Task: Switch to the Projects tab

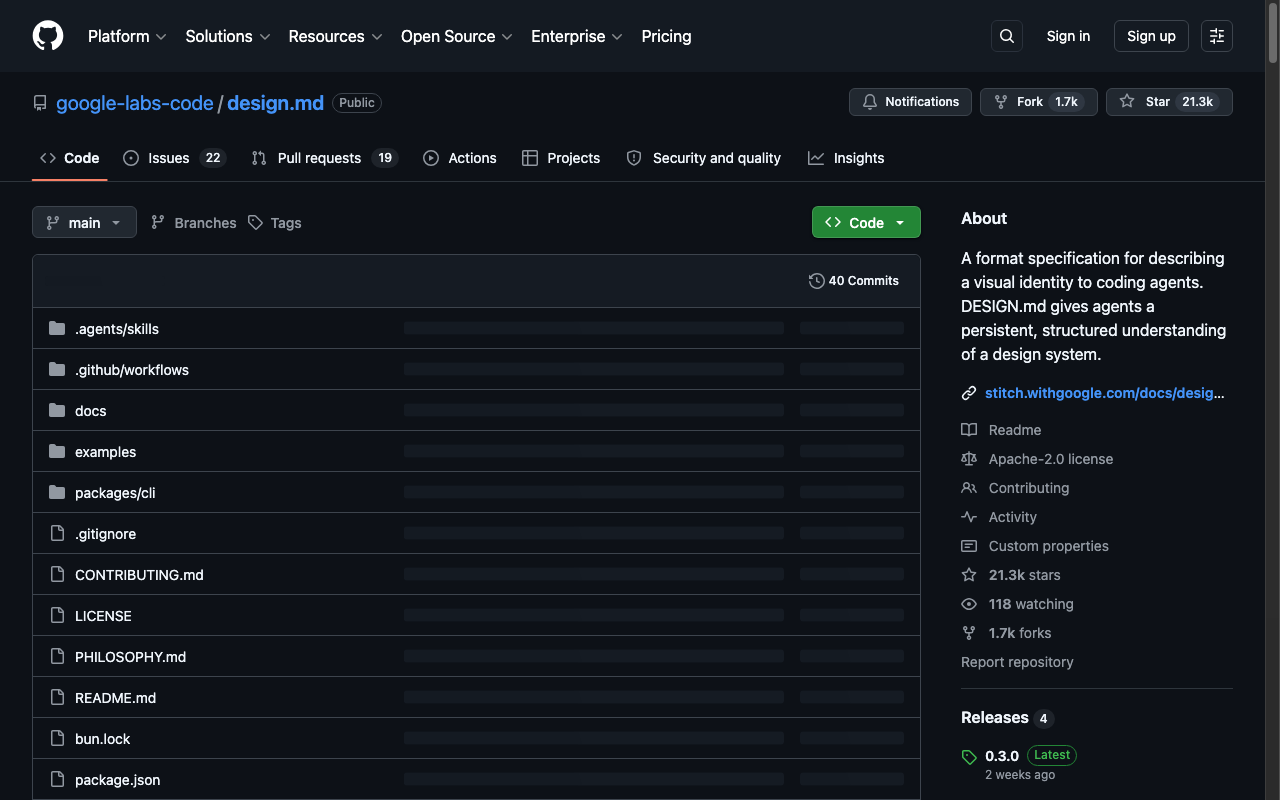Action: point(561,158)
